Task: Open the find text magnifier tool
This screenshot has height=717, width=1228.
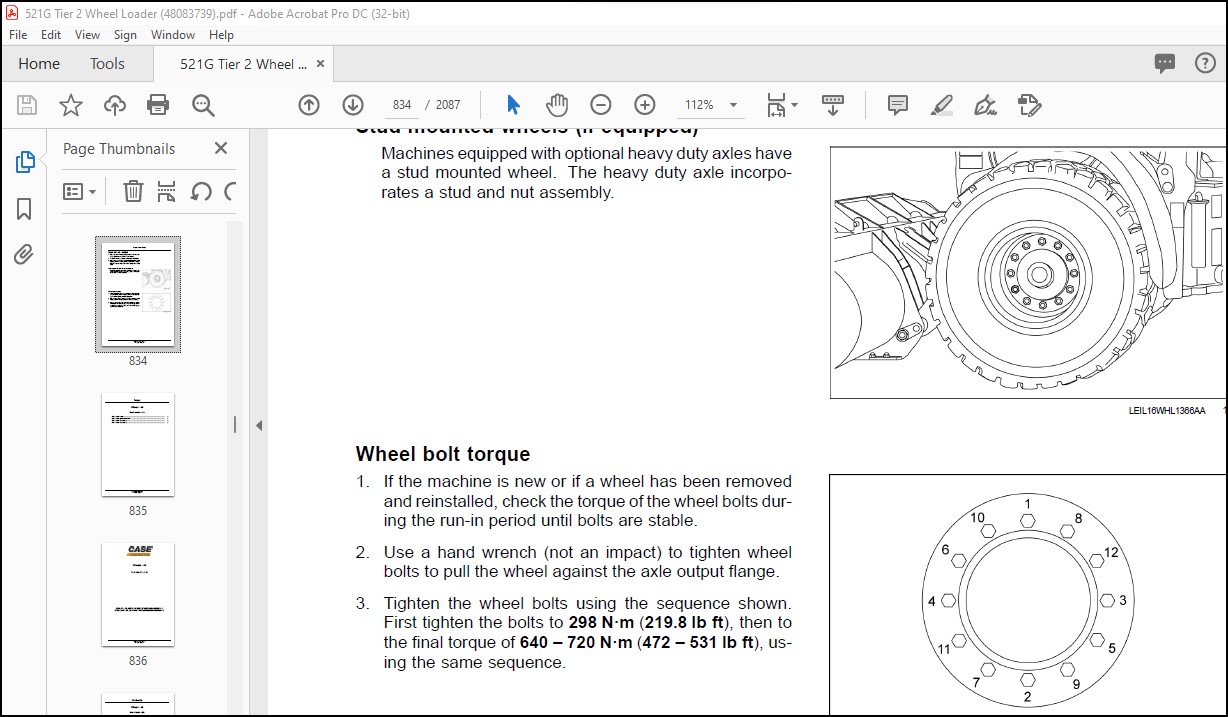Action: pos(203,105)
